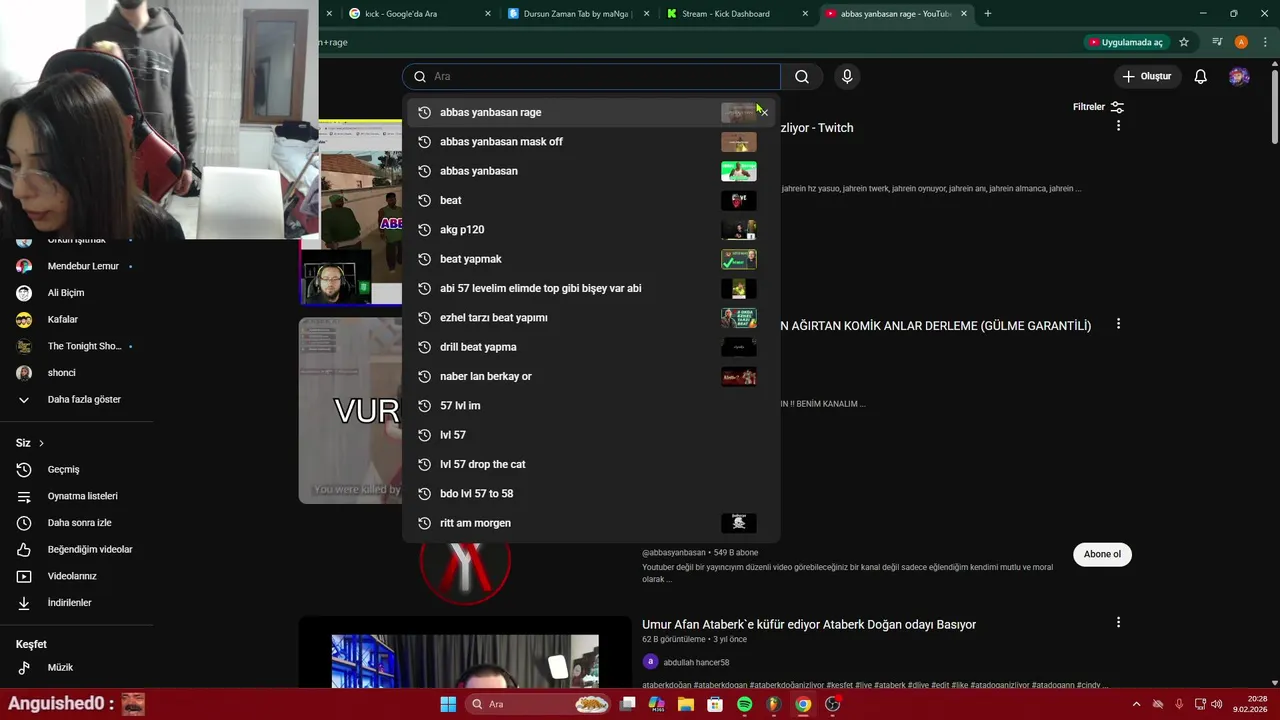Open a new browser tab with plus

point(987,14)
